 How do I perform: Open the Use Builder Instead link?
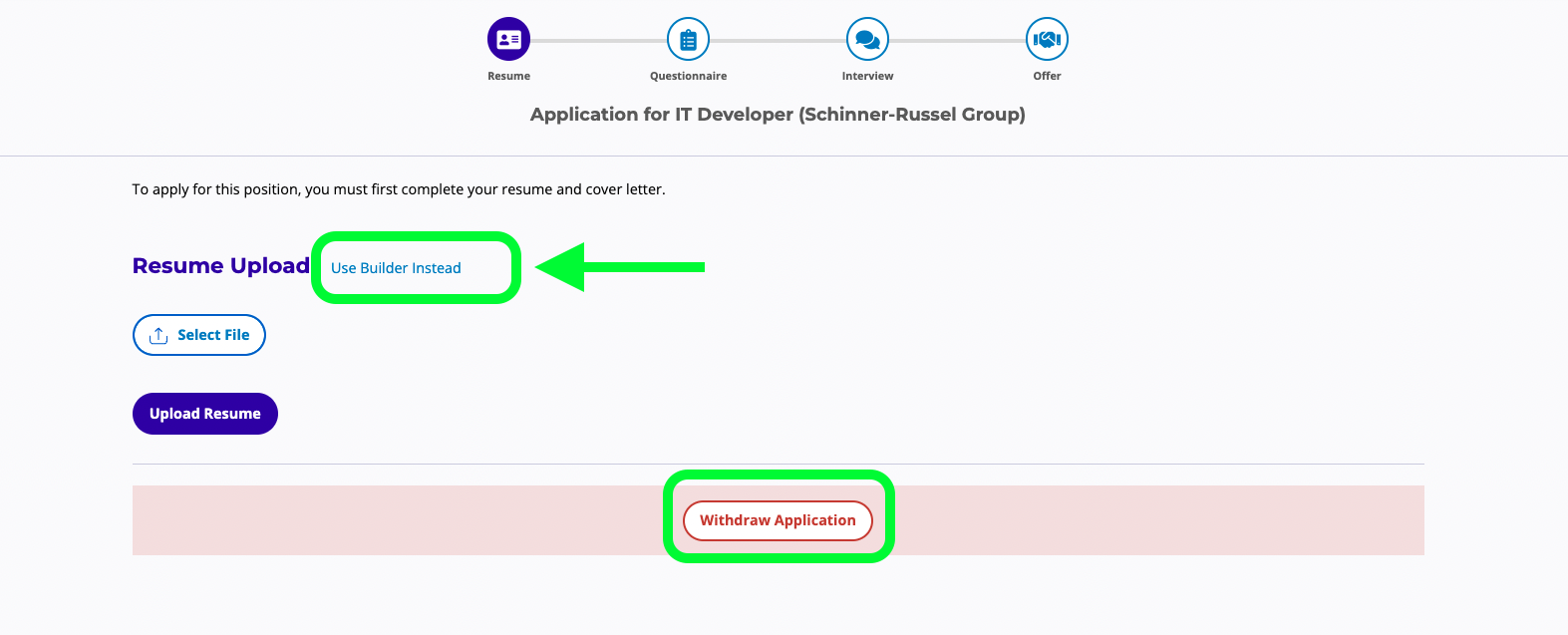[x=396, y=268]
